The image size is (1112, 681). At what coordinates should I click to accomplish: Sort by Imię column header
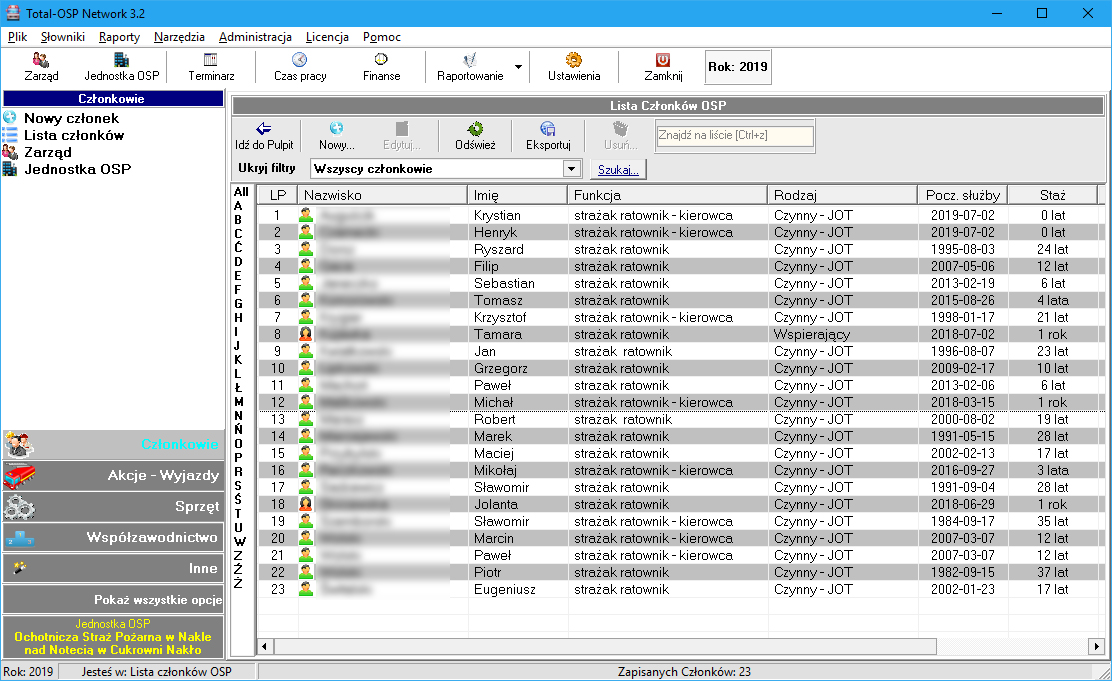518,195
